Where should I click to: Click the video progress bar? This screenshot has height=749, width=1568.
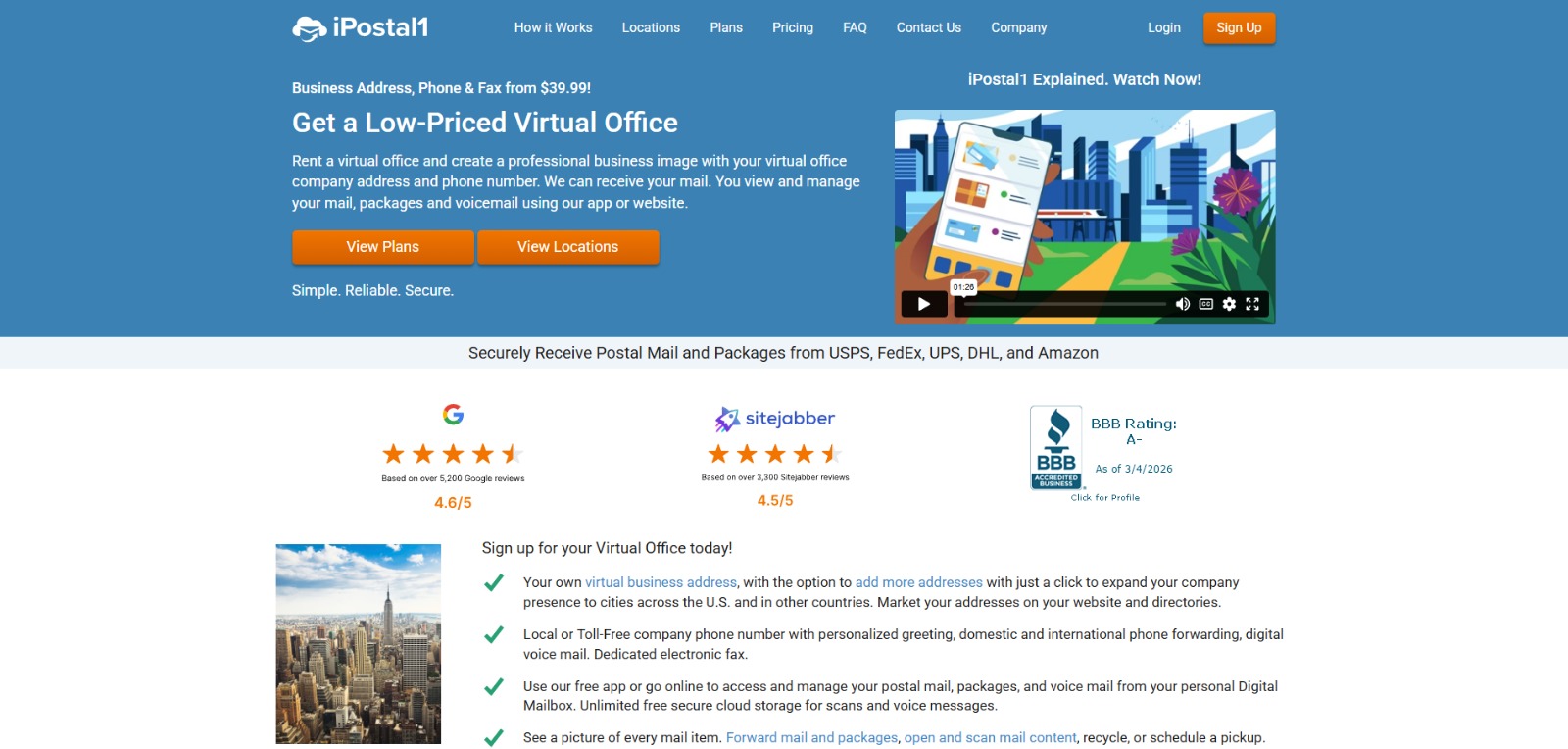[1065, 304]
